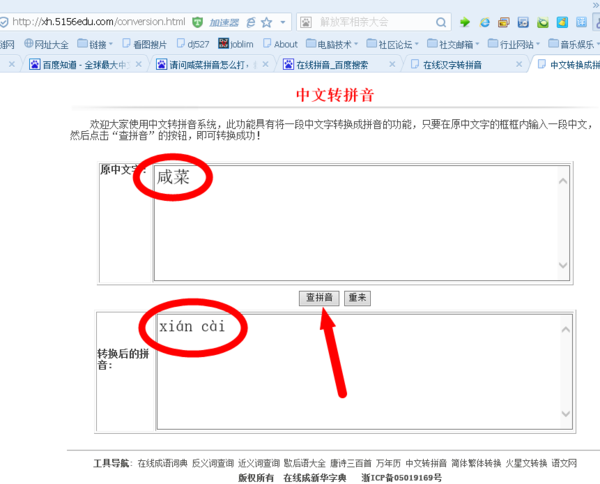Click the green shield security icon in address bar
The width and height of the screenshot is (600, 484).
point(197,22)
